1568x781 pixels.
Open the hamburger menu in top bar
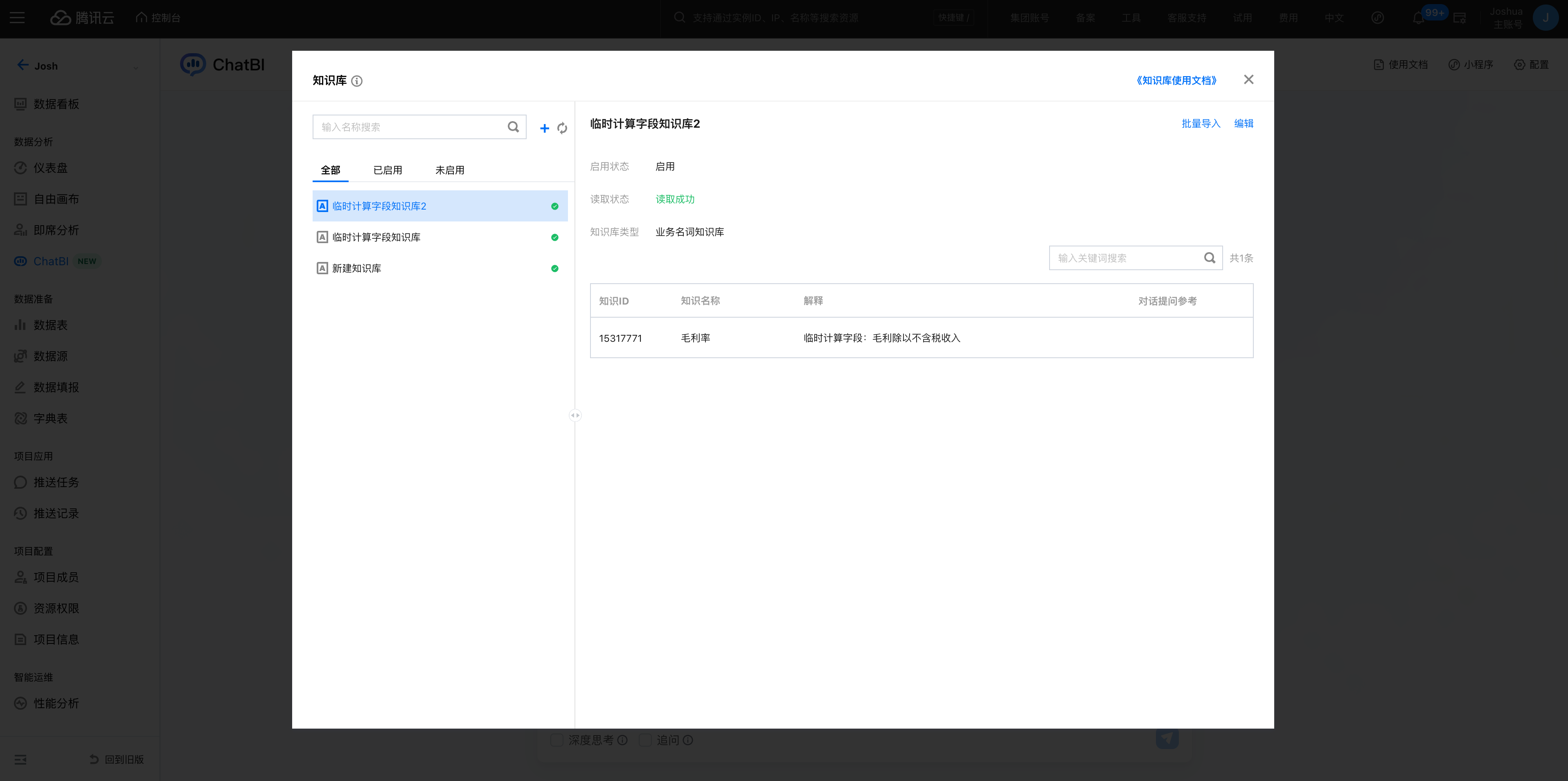coord(17,18)
